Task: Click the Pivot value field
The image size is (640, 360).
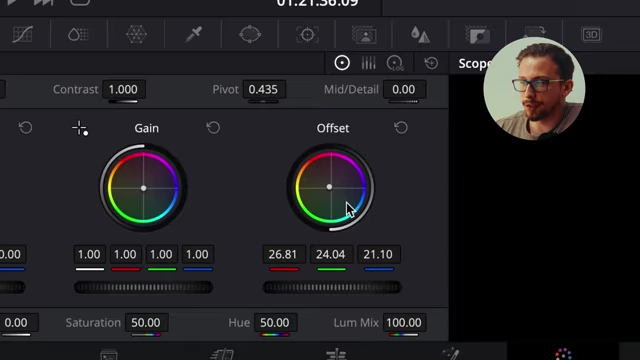Action: tap(264, 89)
